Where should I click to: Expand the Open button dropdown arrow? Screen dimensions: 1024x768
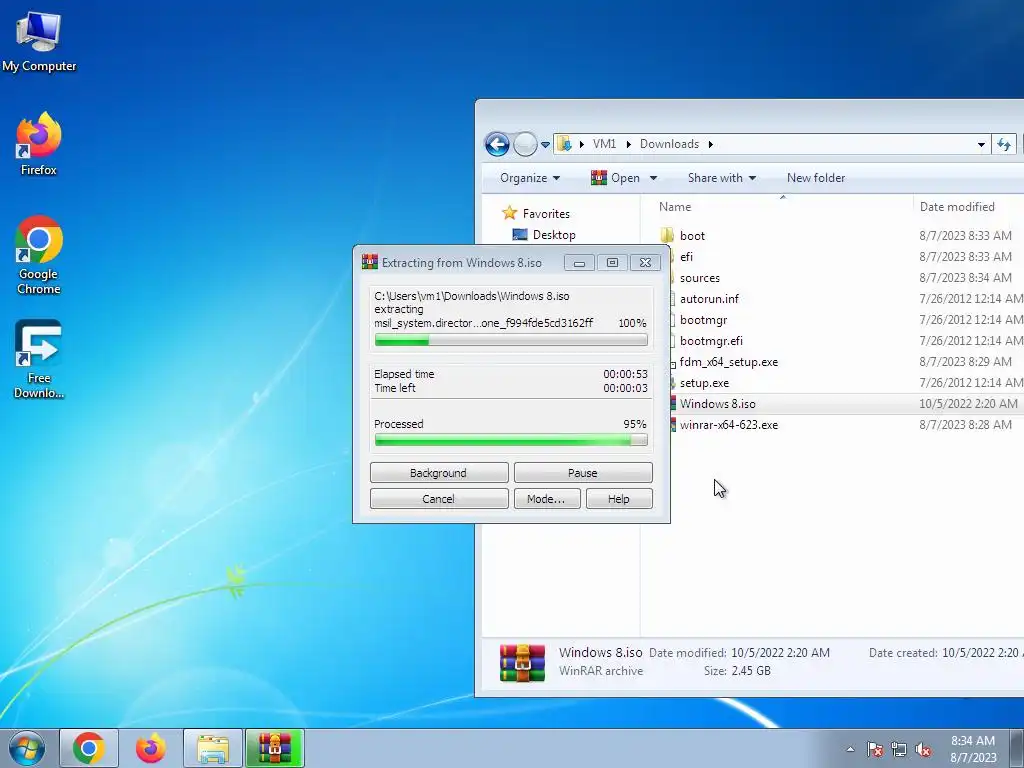pos(653,178)
